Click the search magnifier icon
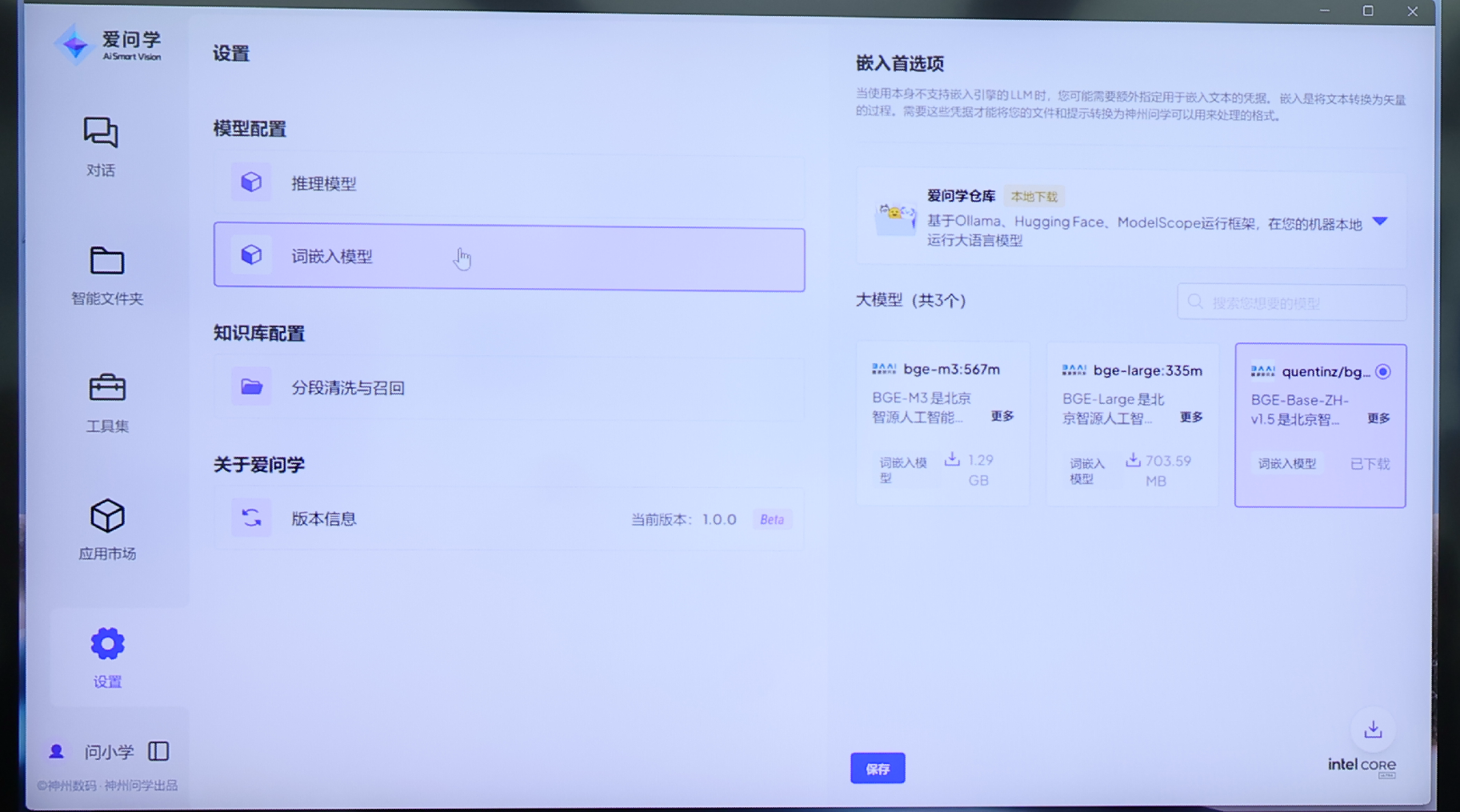 click(1195, 302)
